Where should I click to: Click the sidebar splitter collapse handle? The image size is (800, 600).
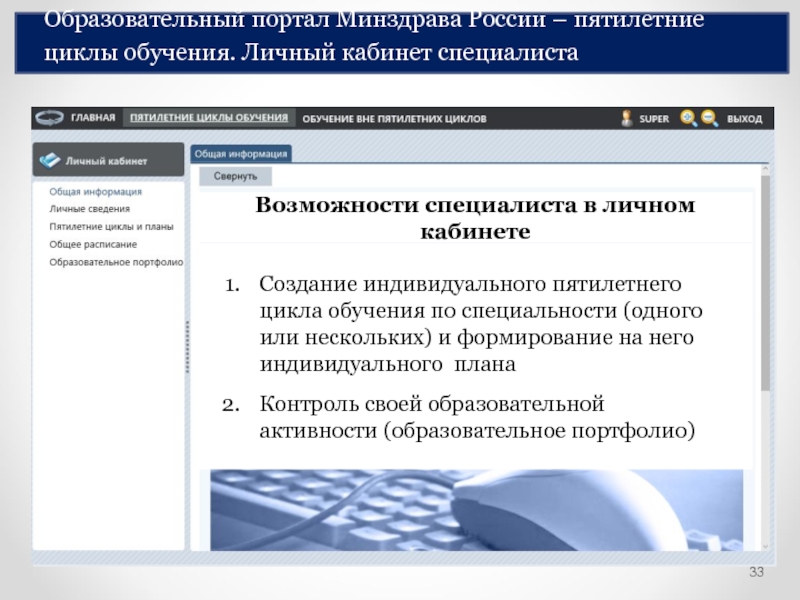(x=188, y=345)
